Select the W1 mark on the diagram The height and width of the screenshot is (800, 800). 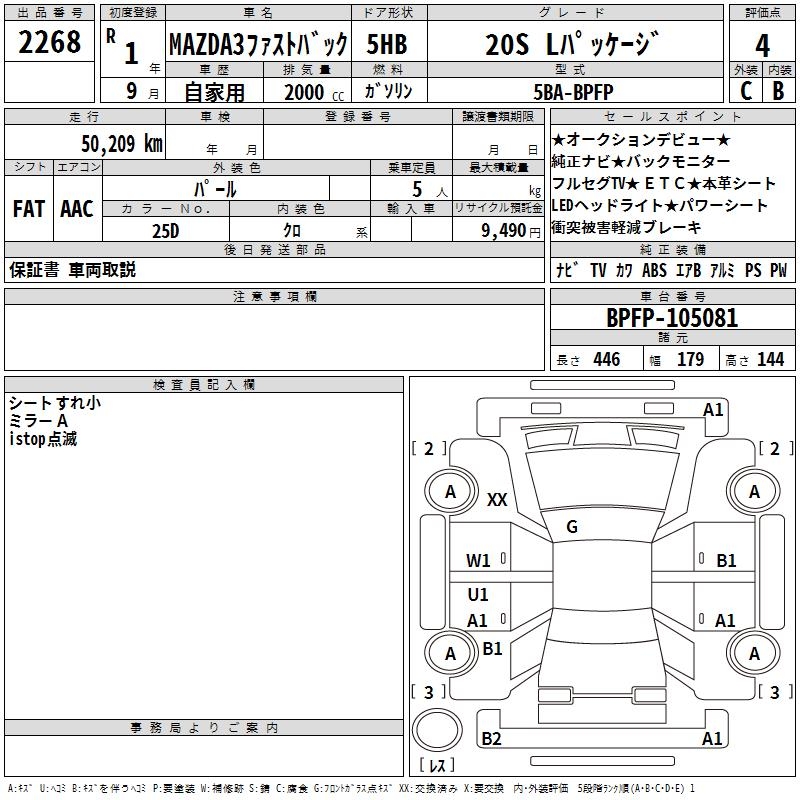point(478,561)
